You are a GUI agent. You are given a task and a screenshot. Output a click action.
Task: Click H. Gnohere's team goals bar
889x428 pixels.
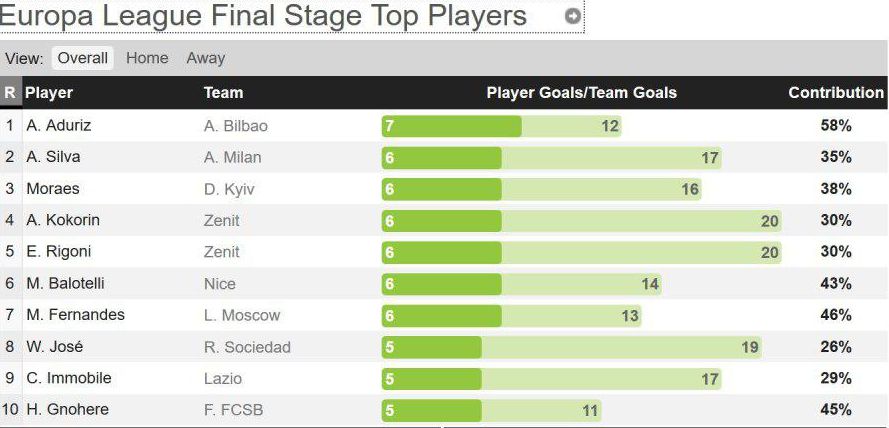tap(542, 410)
